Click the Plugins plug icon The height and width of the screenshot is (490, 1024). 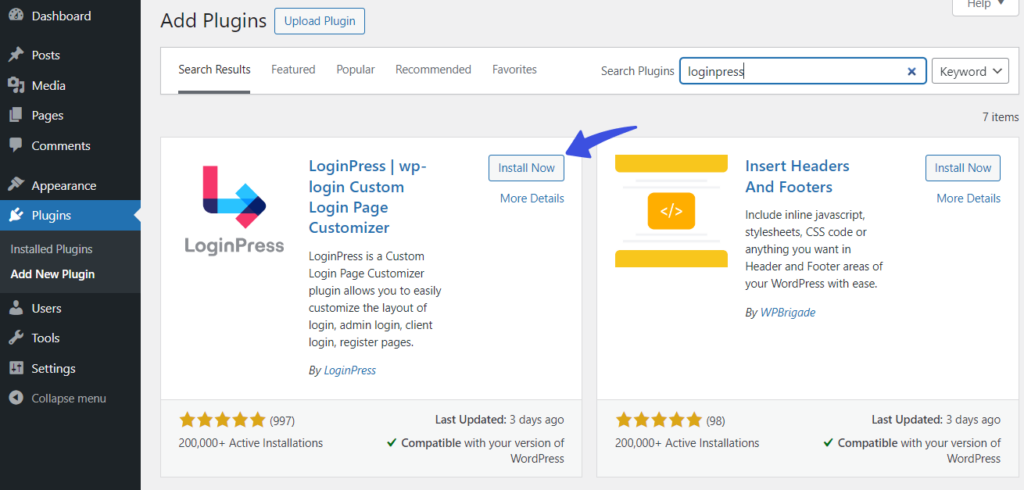(16, 216)
